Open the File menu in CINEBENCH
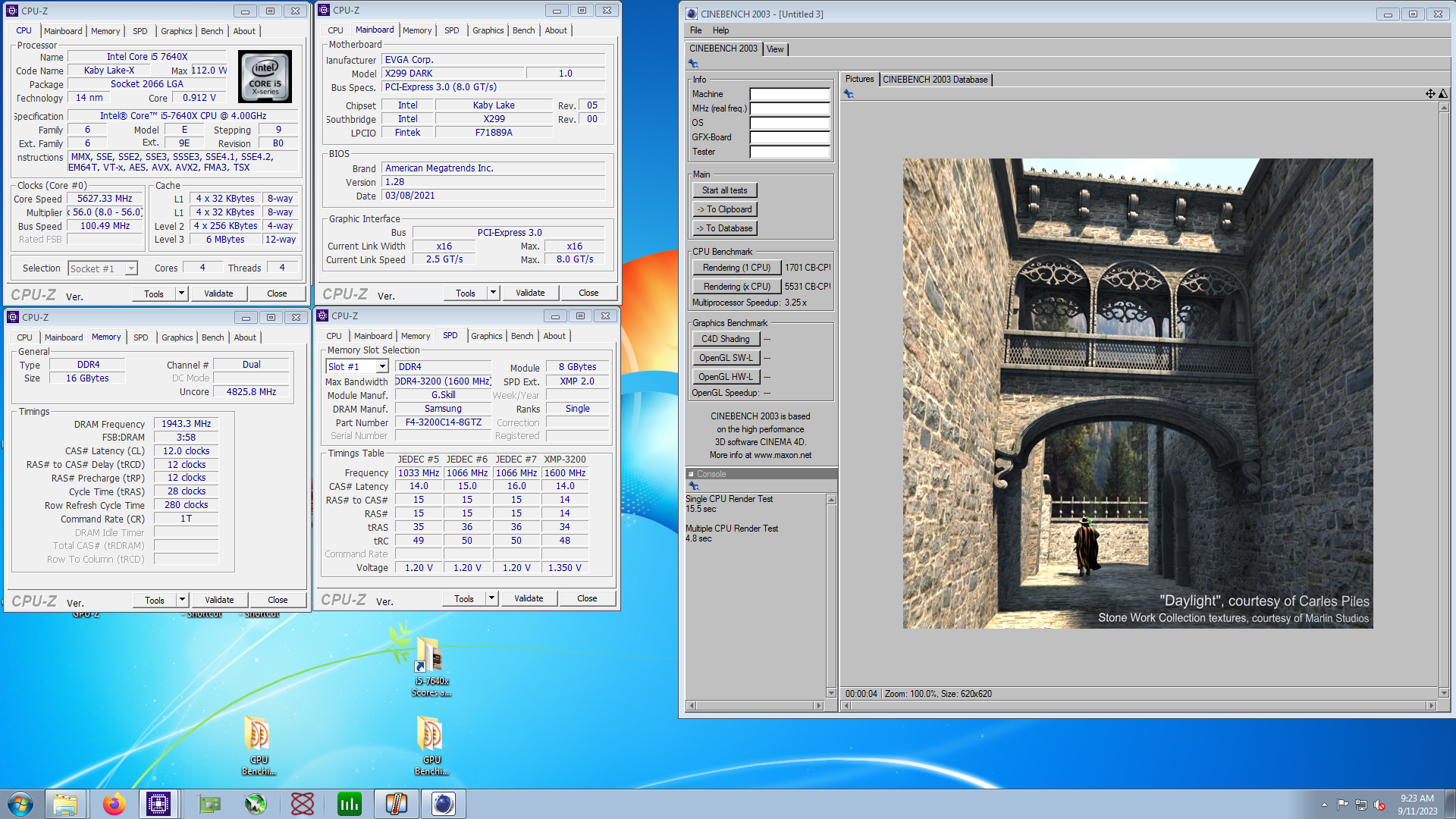 pos(695,30)
